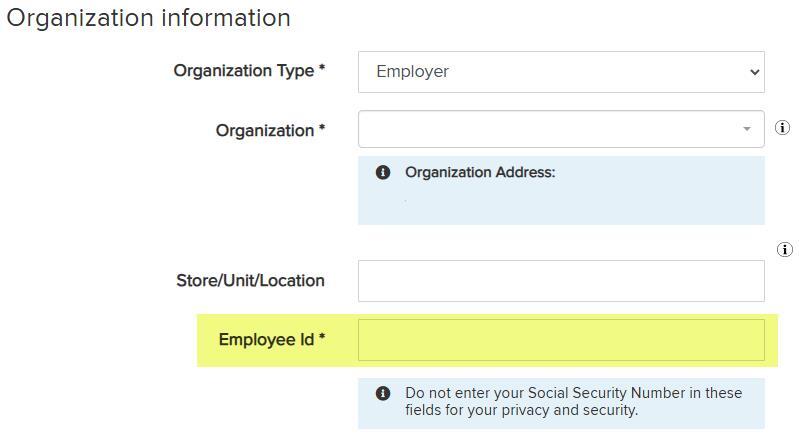Open the Organization Type dropdown

coord(560,72)
